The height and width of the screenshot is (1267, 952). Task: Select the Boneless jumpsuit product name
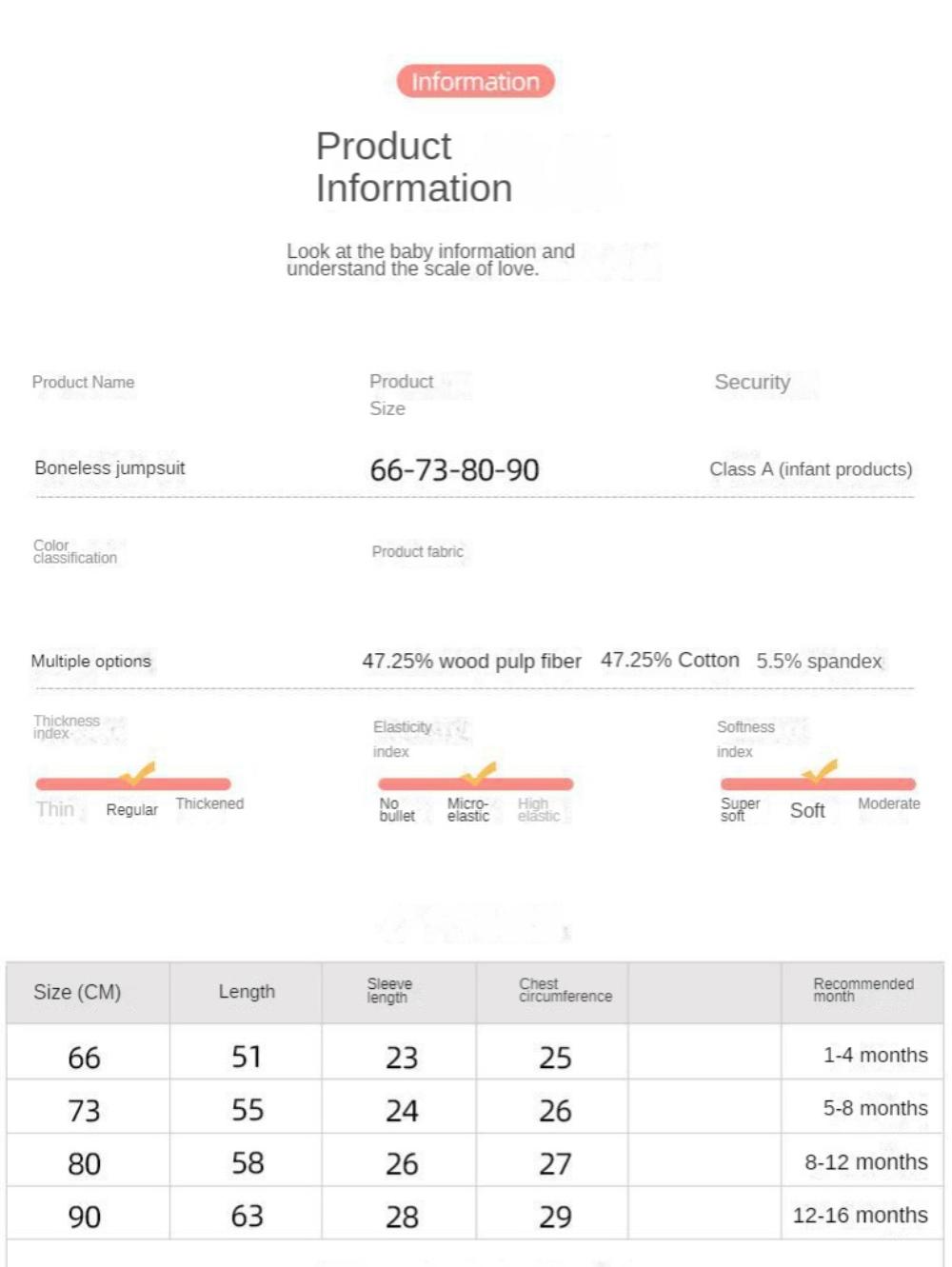click(x=109, y=467)
